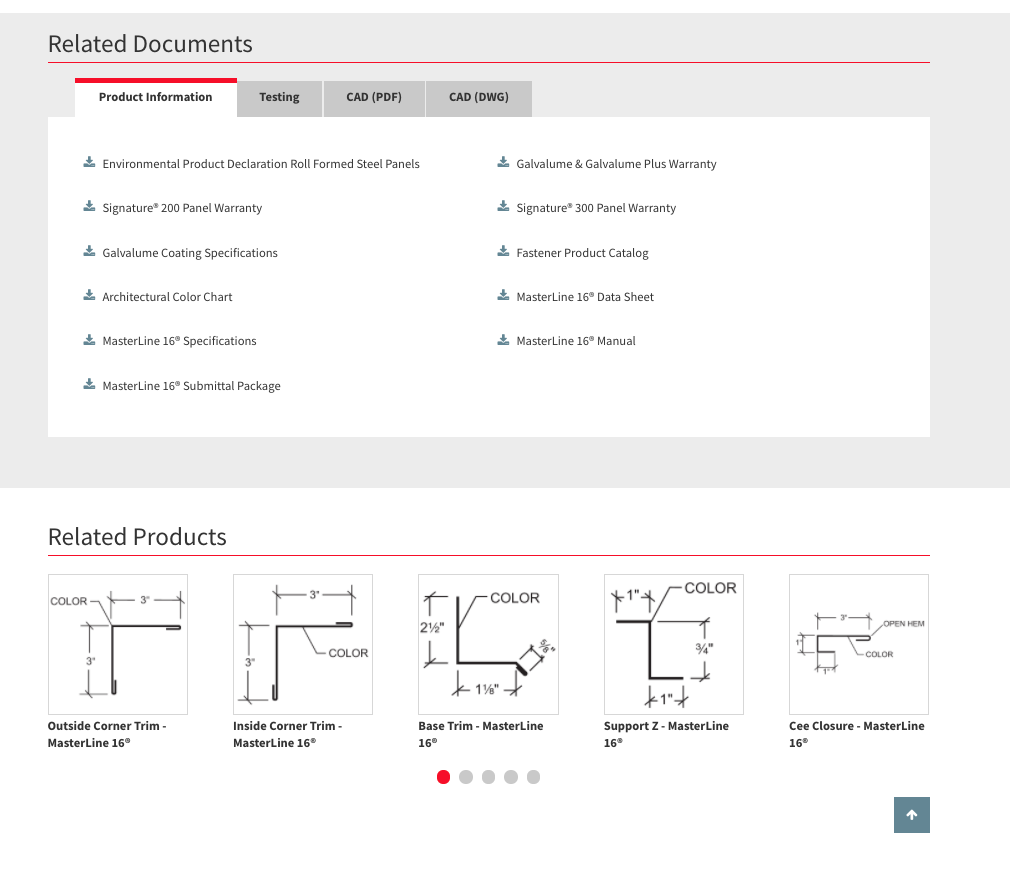The height and width of the screenshot is (869, 1010).
Task: Open the Inside Corner Trim product thumbnail
Action: click(303, 644)
